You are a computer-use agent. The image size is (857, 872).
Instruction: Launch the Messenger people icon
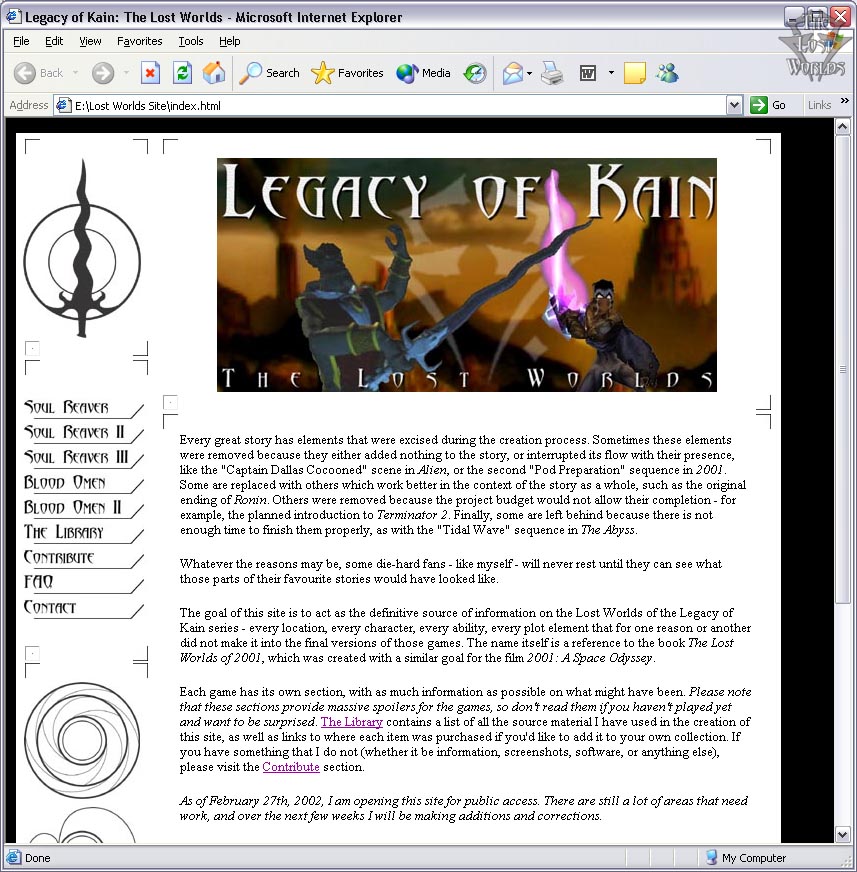[667, 73]
